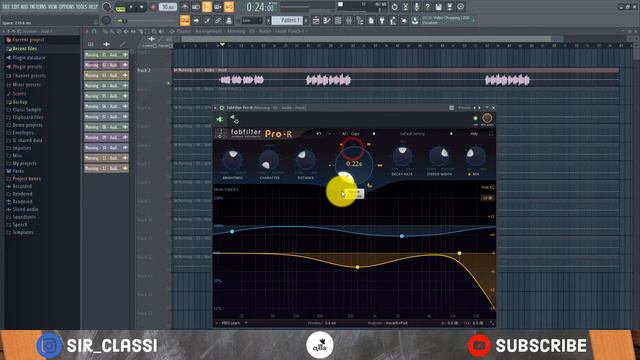Click the Stereo Width knob

(x=439, y=157)
